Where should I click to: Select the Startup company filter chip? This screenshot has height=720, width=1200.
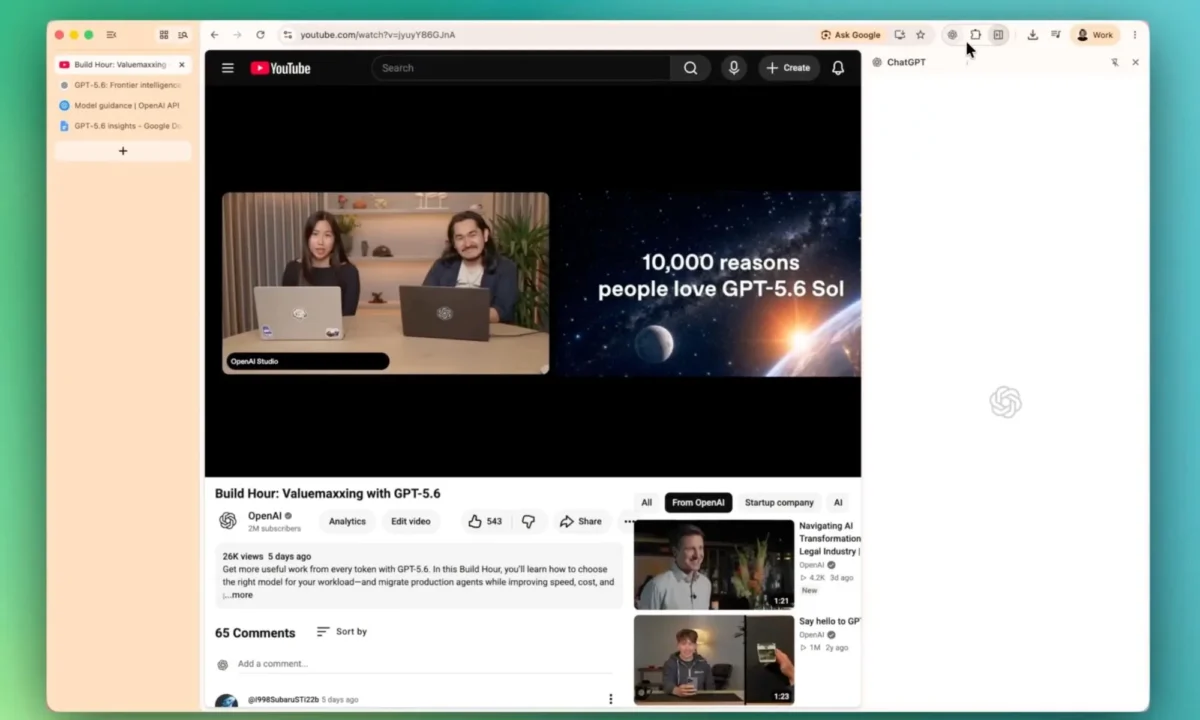pyautogui.click(x=779, y=503)
